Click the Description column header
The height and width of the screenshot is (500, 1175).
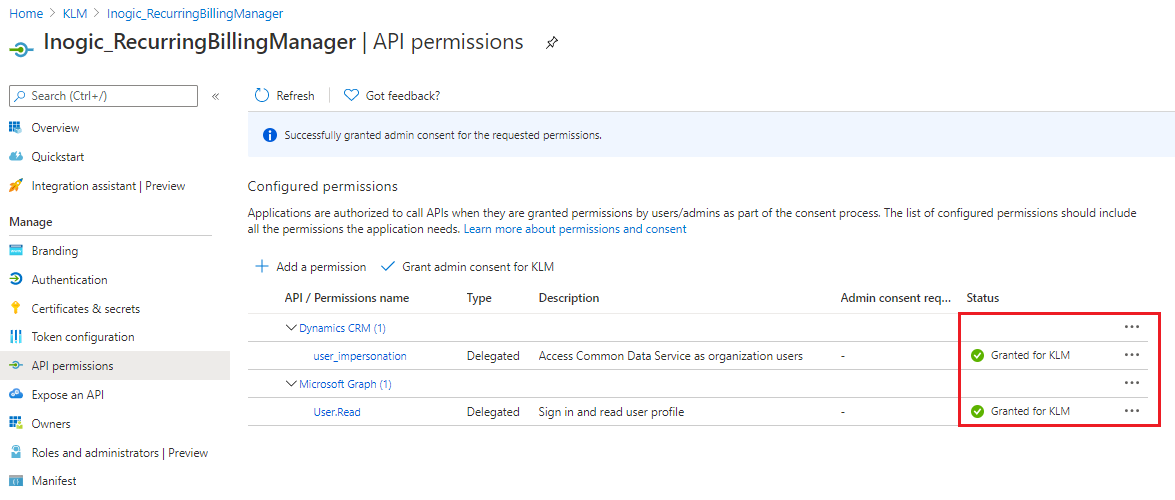[x=569, y=298]
